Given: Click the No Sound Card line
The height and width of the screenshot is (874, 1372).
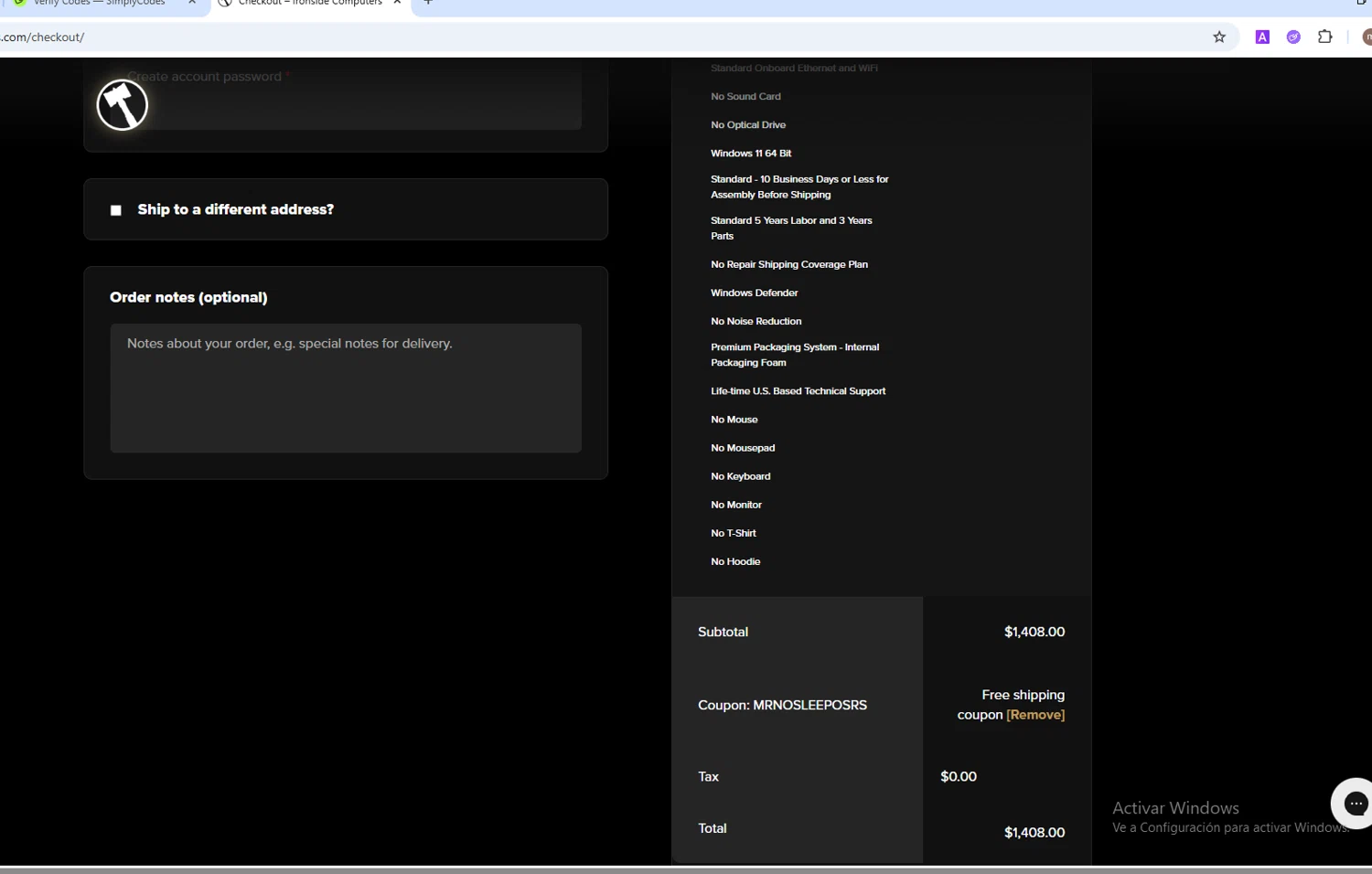Looking at the screenshot, I should tap(745, 97).
